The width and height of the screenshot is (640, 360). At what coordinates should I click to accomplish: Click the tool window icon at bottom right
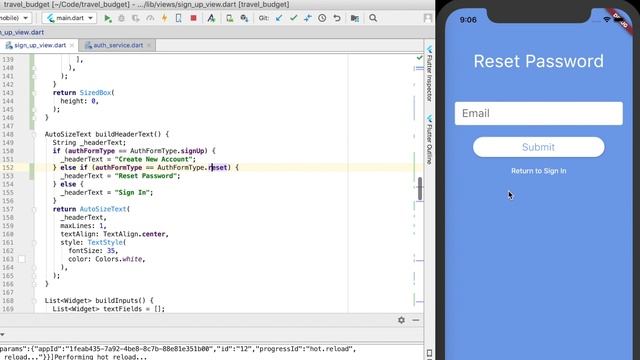[429, 353]
